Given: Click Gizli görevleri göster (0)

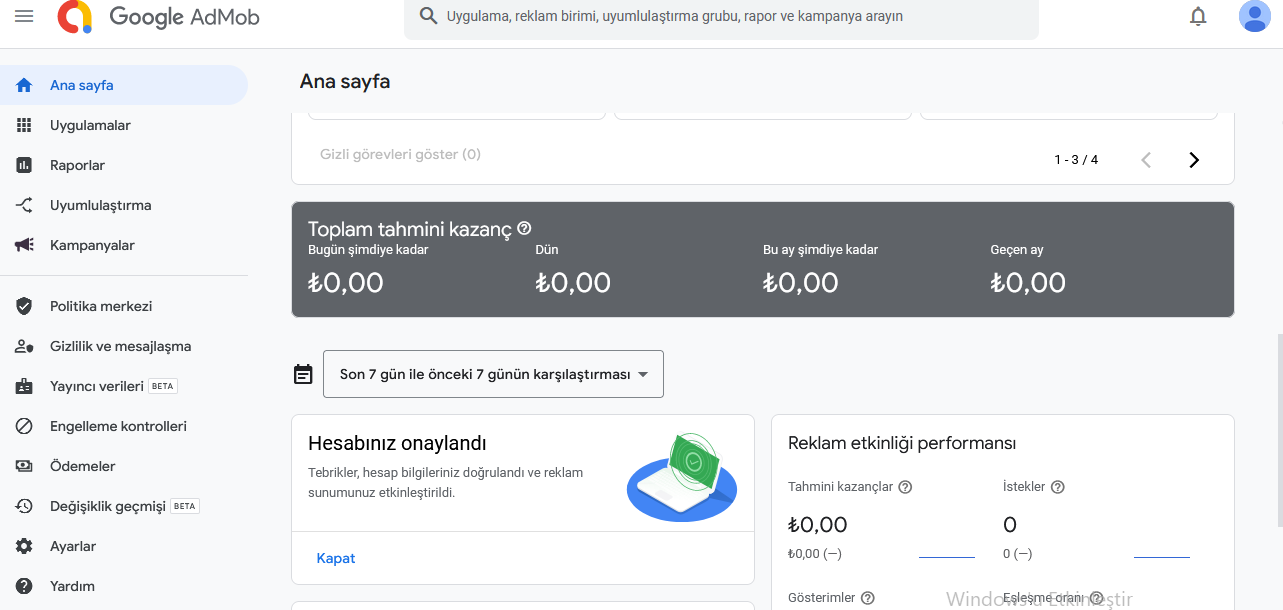Looking at the screenshot, I should [x=400, y=154].
